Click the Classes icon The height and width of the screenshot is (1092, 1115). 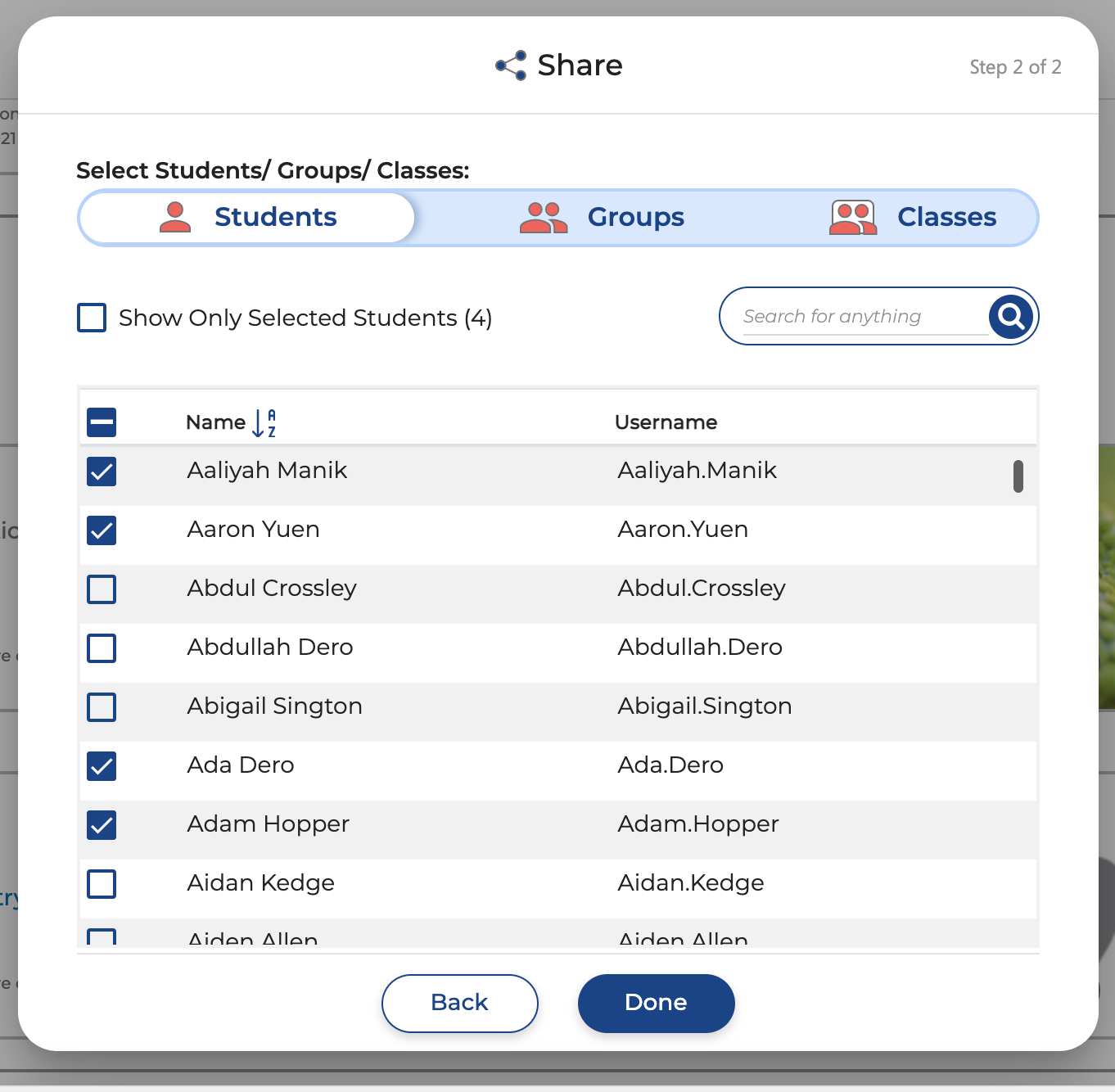[x=852, y=218]
